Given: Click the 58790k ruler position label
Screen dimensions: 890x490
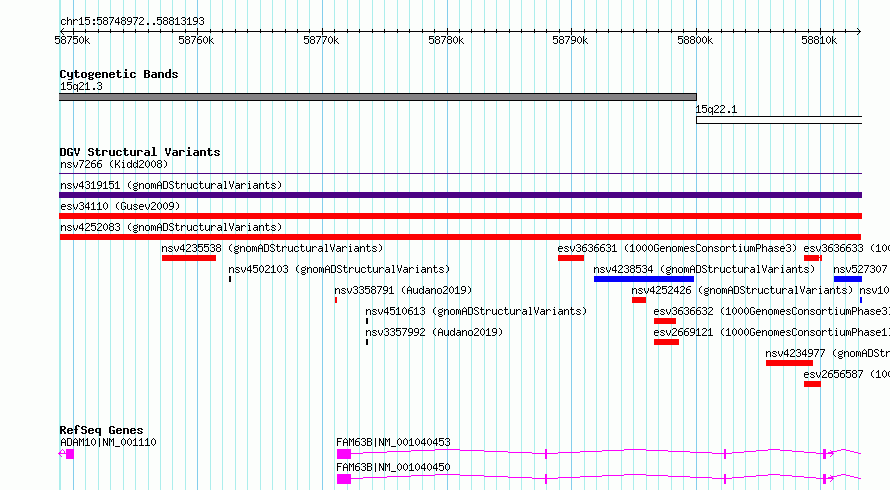Looking at the screenshot, I should 570,40.
